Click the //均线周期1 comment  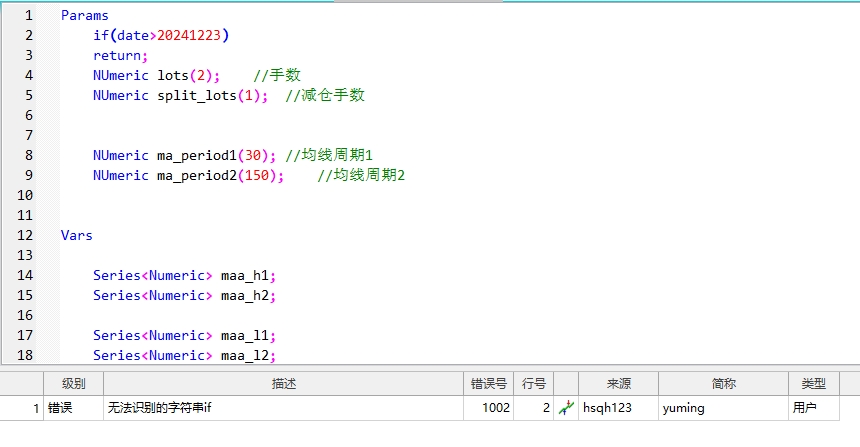(x=329, y=155)
